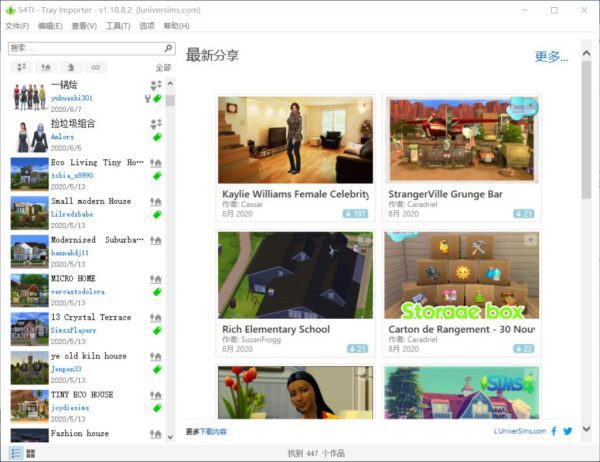Click lot icon on MICRO HOME row
Image resolution: width=600 pixels, height=462 pixels.
click(156, 279)
